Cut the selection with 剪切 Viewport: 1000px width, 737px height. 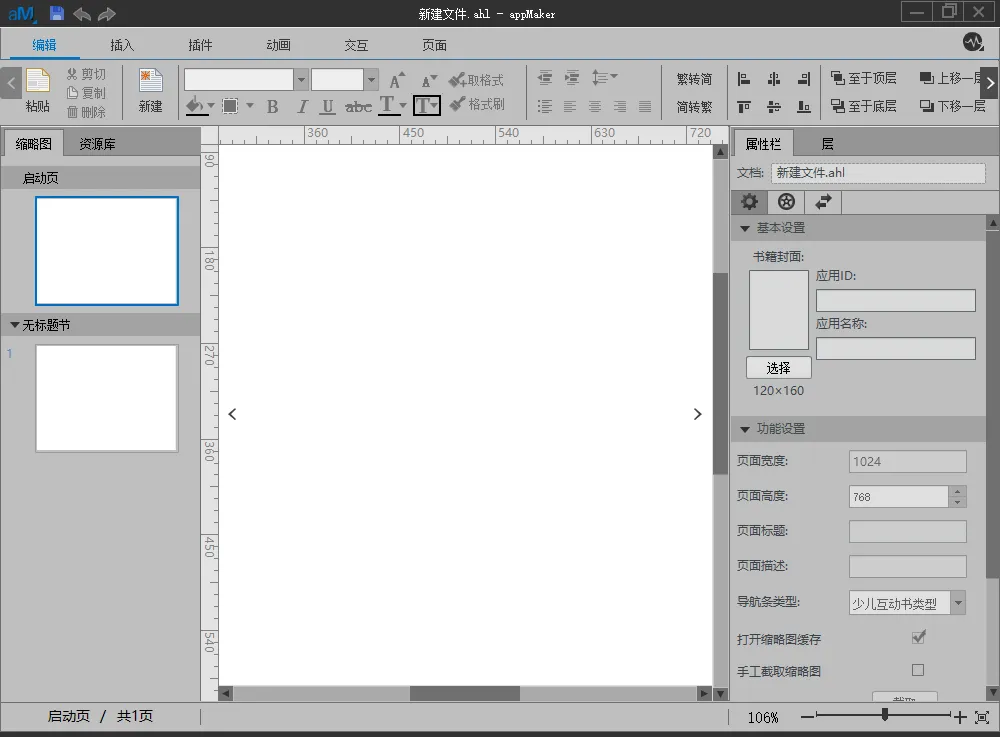tap(86, 74)
